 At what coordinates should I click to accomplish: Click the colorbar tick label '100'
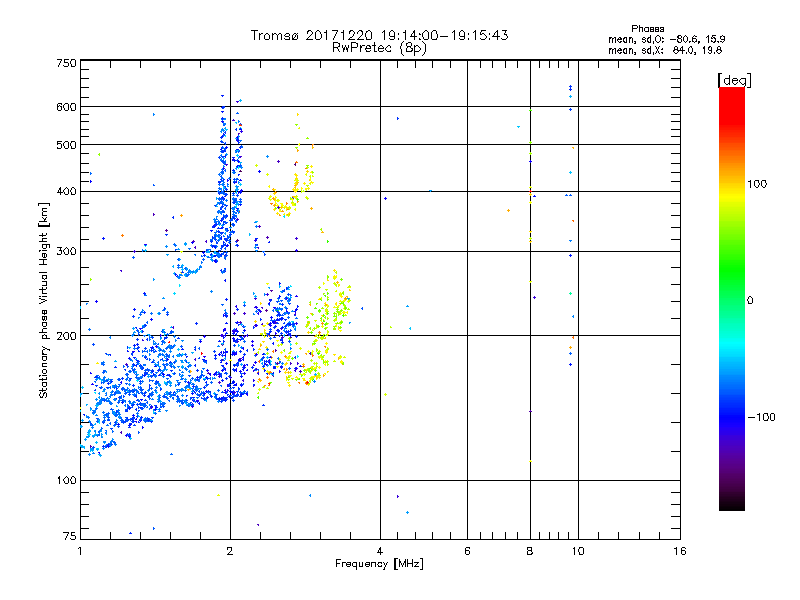point(757,184)
